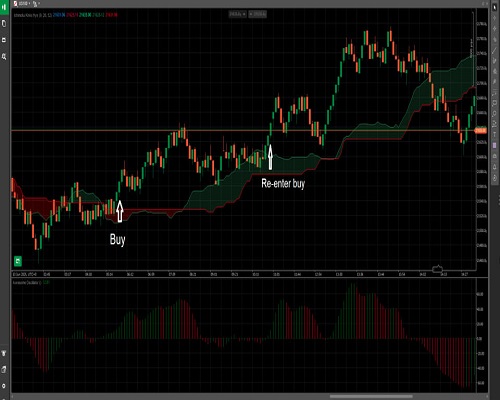This screenshot has height=400, width=500.
Task: Pick the trend line drawing tool
Action: [x=494, y=51]
